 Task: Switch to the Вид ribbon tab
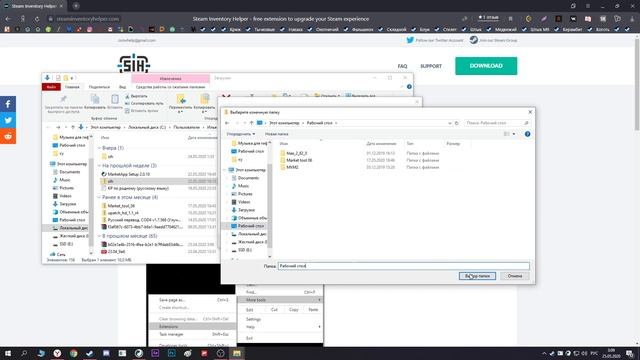[x=122, y=87]
